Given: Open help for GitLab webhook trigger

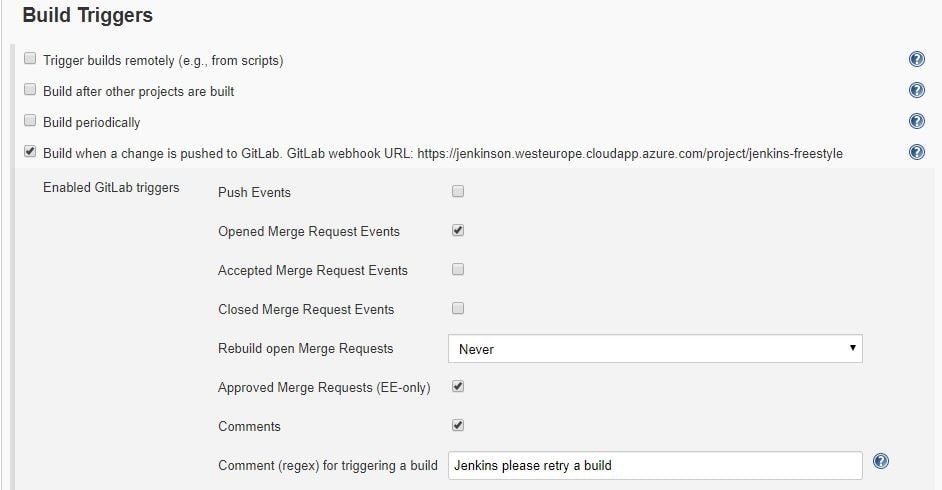Looking at the screenshot, I should pyautogui.click(x=917, y=152).
